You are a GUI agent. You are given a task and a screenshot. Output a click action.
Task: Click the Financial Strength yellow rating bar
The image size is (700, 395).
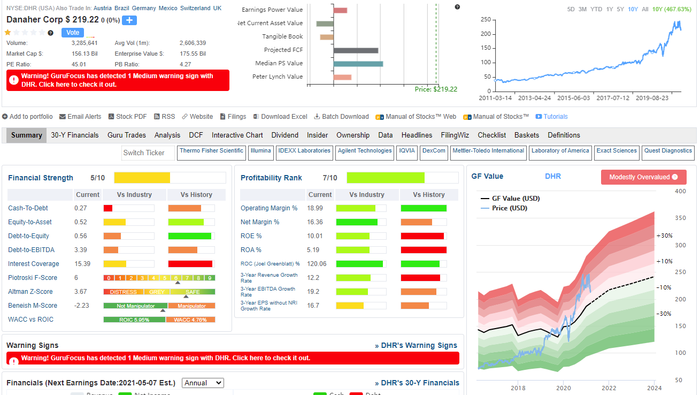tap(142, 178)
